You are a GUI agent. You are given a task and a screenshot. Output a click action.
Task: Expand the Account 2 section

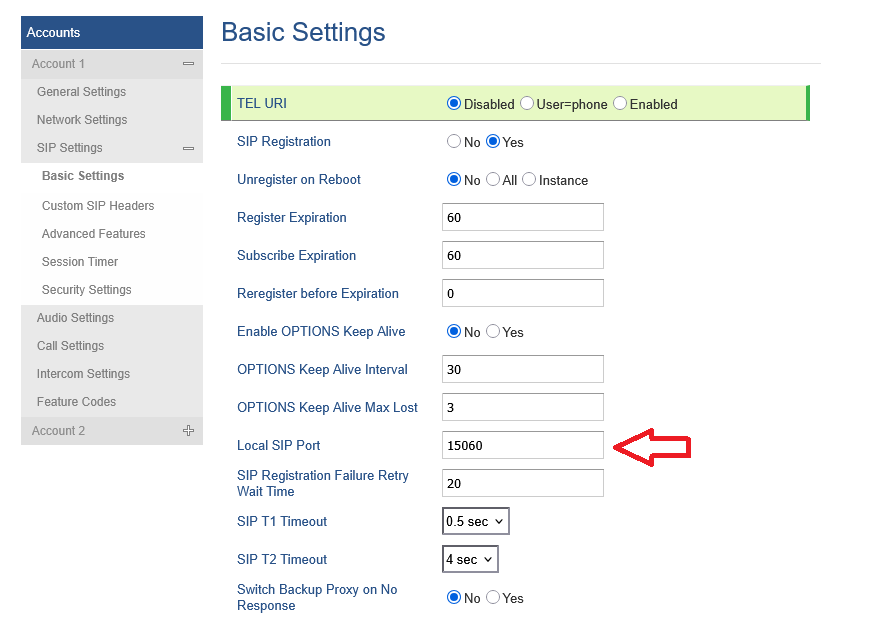click(188, 431)
